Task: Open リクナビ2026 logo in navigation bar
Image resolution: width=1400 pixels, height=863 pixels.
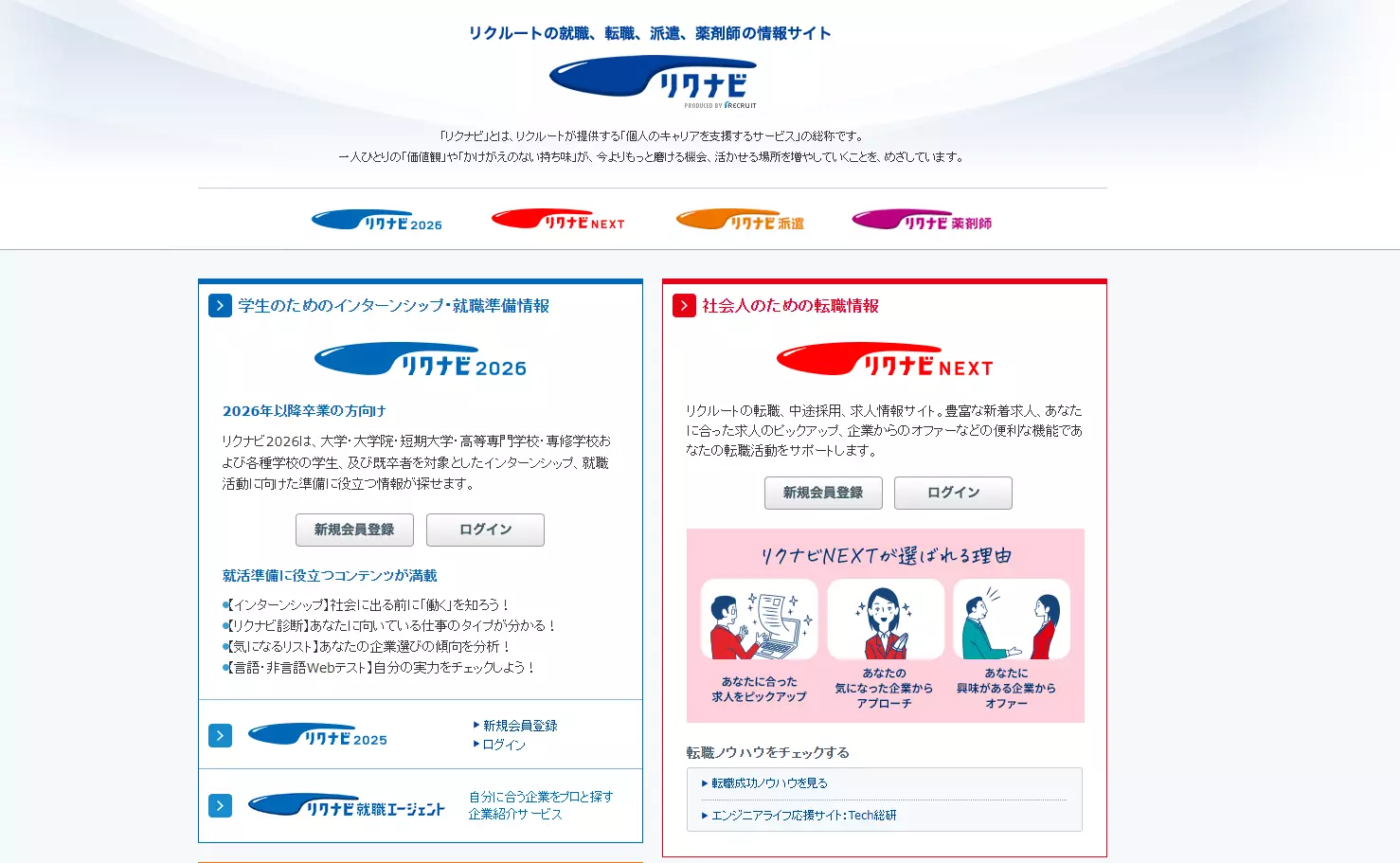Action: pos(377,221)
